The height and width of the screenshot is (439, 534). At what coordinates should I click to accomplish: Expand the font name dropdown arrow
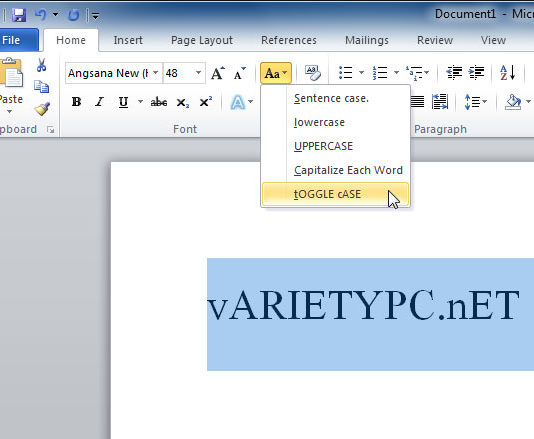[x=156, y=73]
